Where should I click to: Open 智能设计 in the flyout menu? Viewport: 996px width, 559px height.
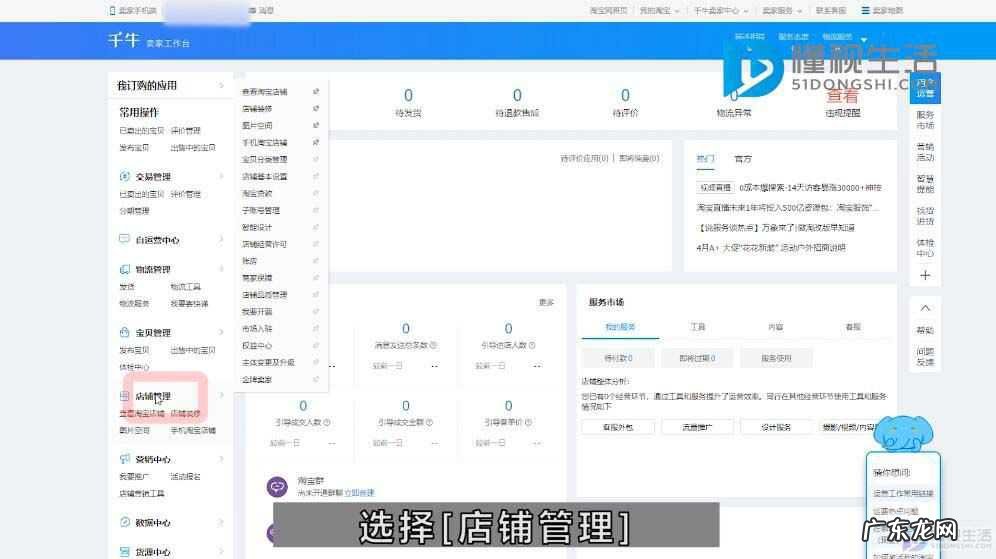(x=257, y=227)
